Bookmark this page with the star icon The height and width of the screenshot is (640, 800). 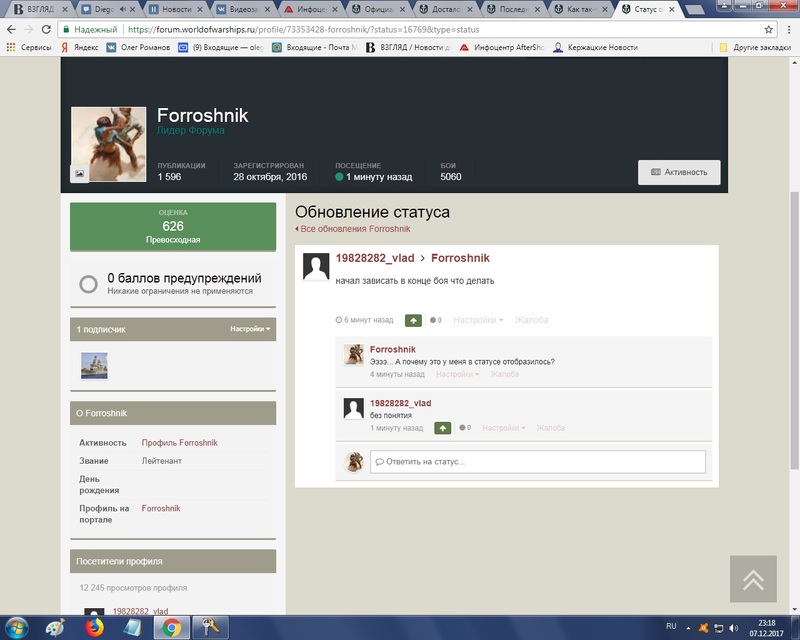[768, 30]
